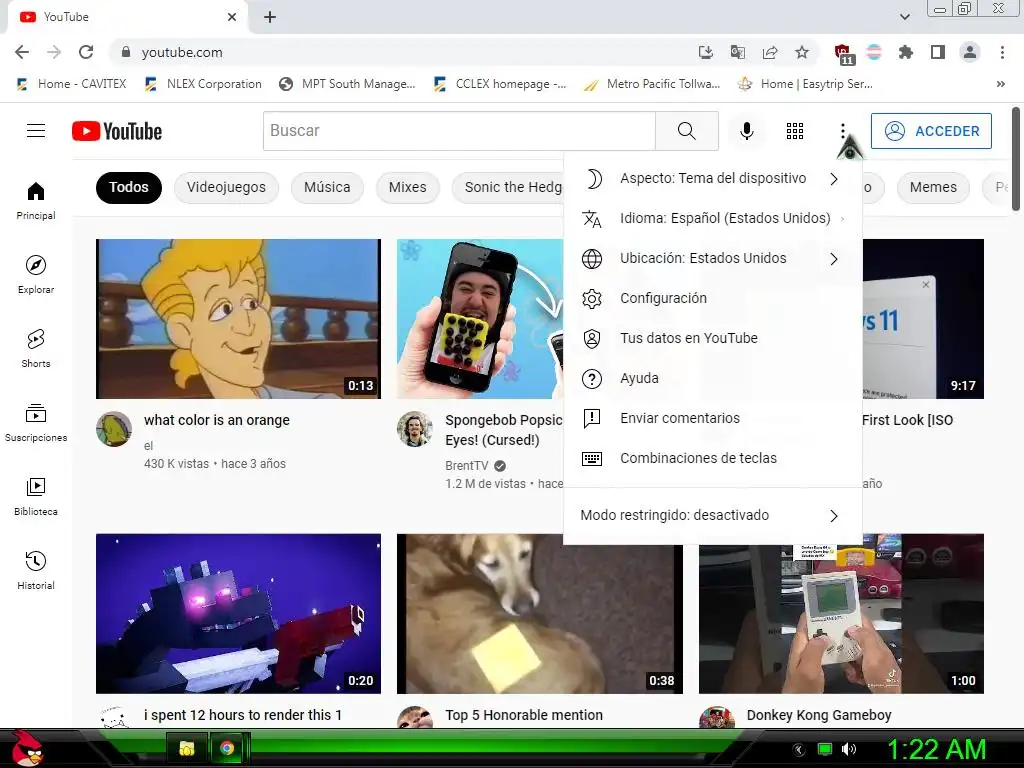The height and width of the screenshot is (768, 1024).
Task: Click the YouTube logo
Action: click(x=117, y=131)
